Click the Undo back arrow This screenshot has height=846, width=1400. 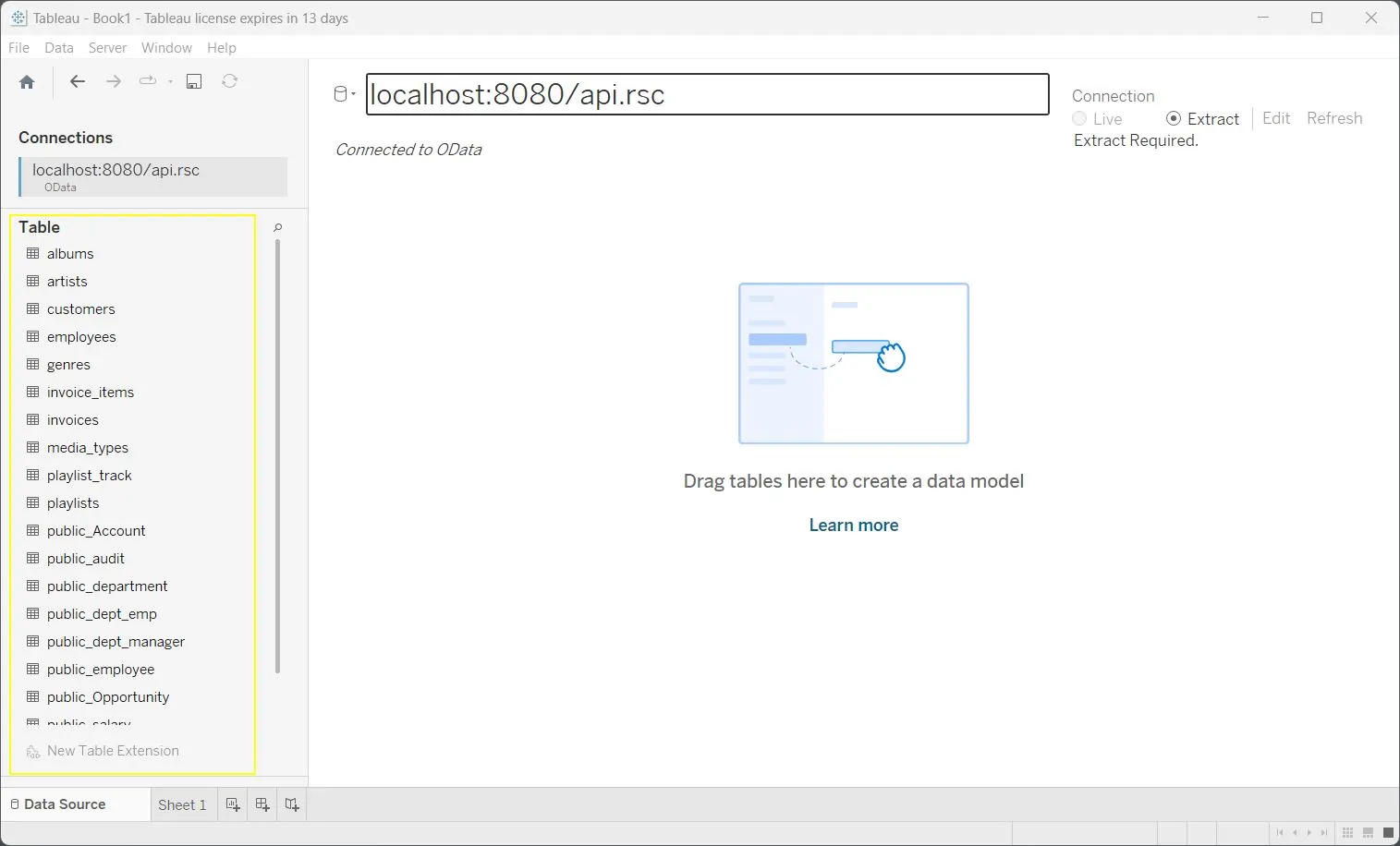tap(78, 81)
